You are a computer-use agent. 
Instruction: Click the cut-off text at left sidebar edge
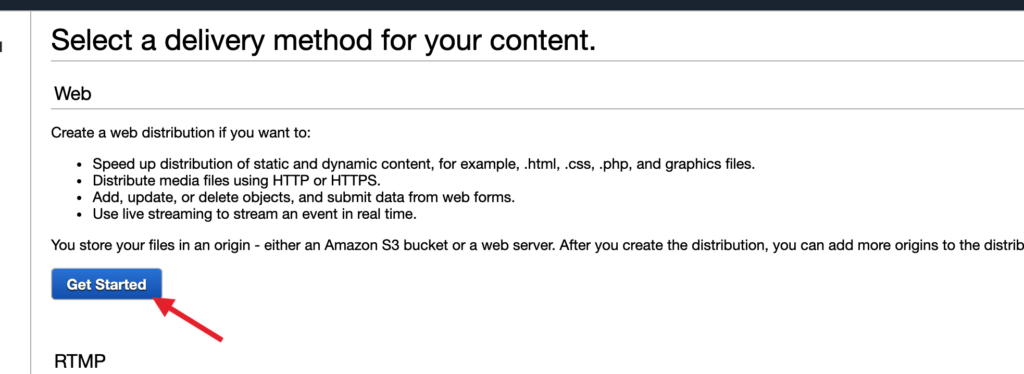click(x=2, y=47)
